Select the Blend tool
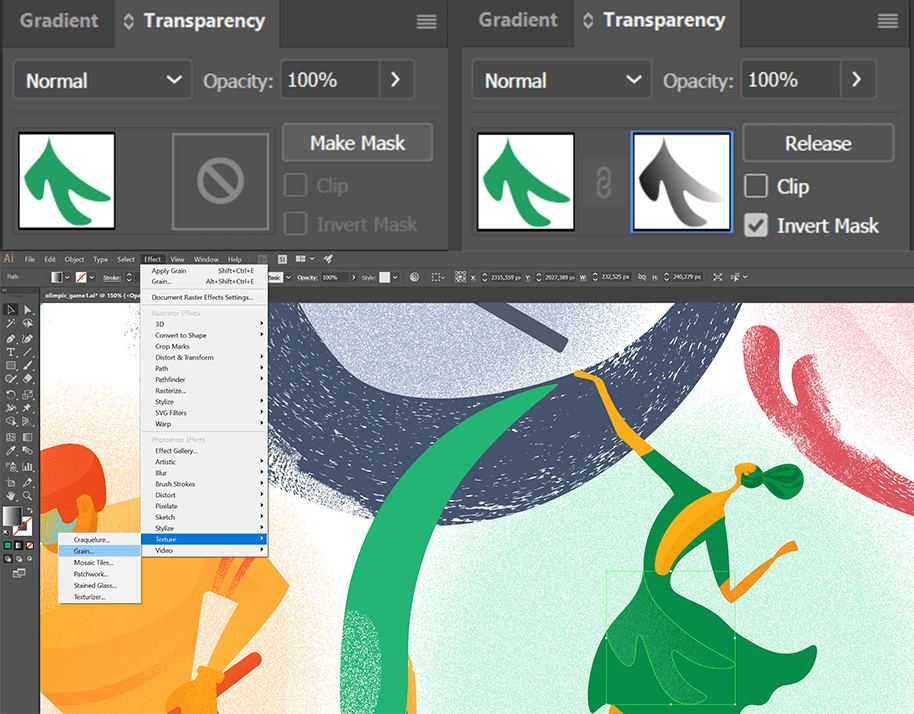The image size is (914, 714). click(27, 451)
